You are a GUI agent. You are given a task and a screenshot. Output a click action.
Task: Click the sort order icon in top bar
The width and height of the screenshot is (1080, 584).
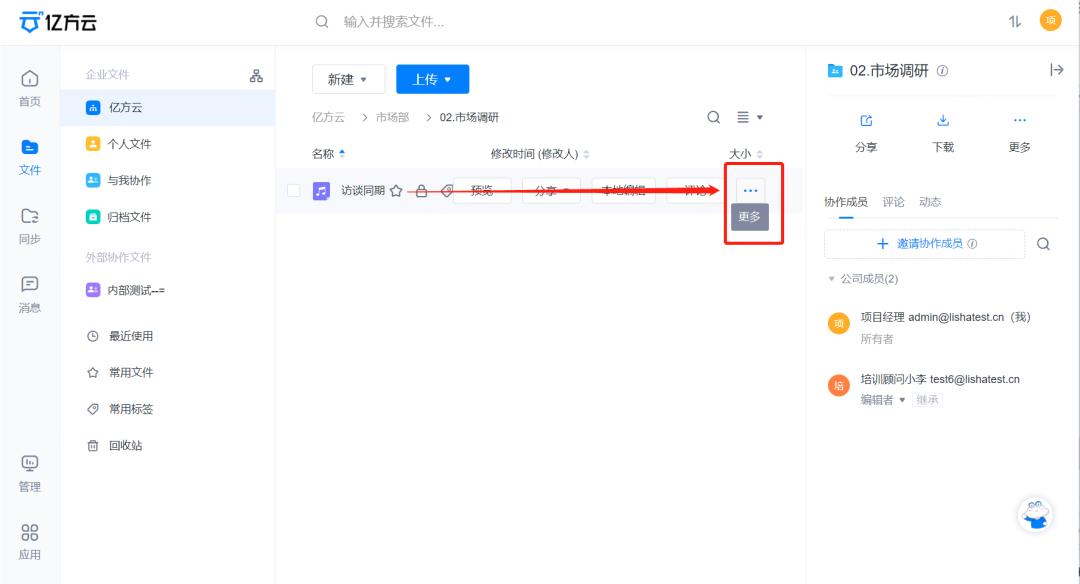[x=1014, y=20]
